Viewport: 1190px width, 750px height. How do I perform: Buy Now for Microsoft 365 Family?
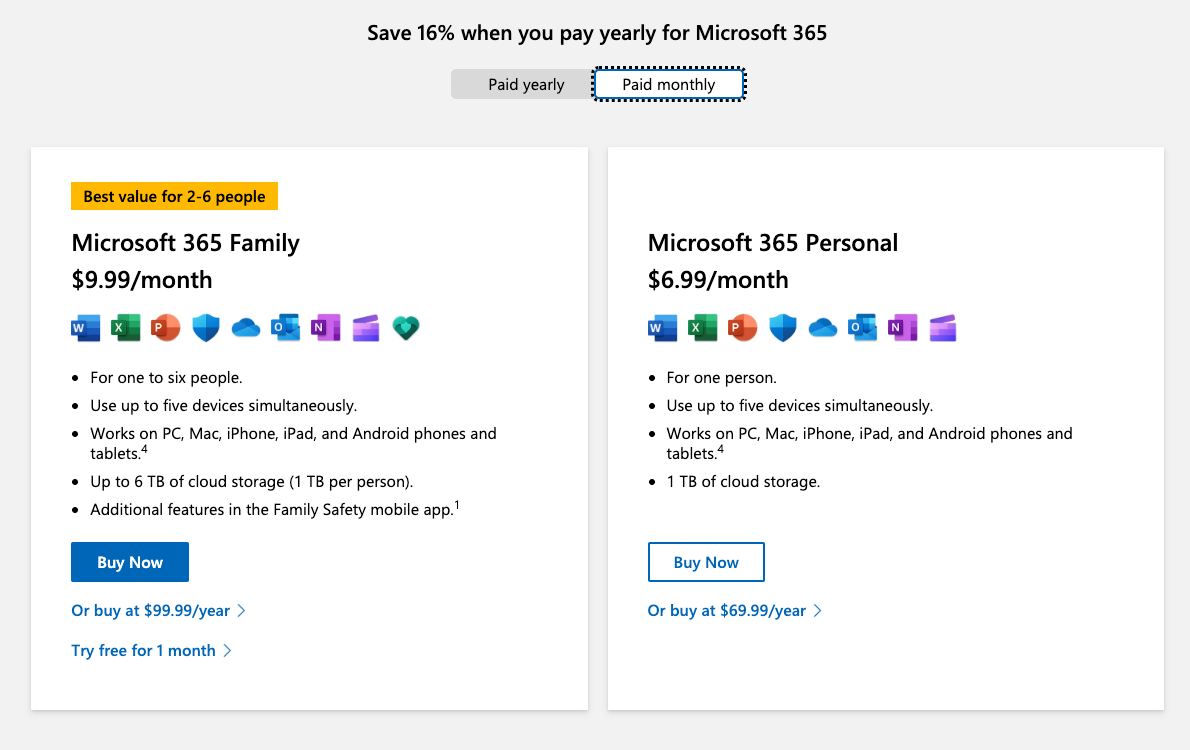coord(130,562)
